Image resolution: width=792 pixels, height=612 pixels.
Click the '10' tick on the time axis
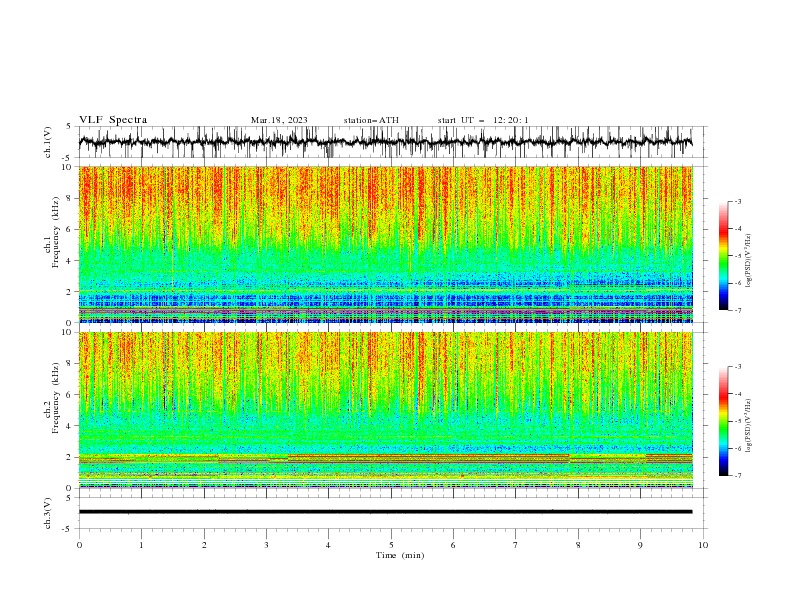(x=703, y=545)
